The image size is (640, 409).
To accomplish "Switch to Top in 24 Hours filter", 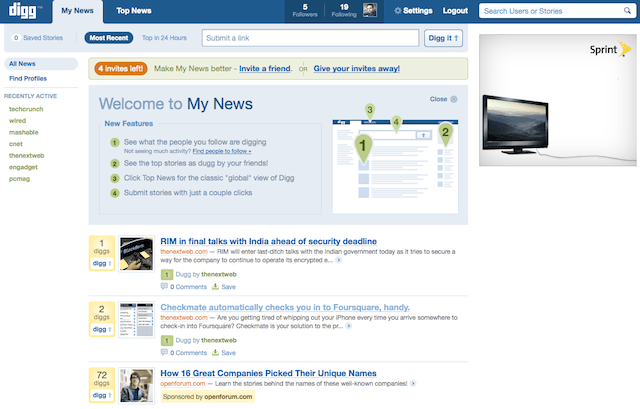I will pos(164,38).
